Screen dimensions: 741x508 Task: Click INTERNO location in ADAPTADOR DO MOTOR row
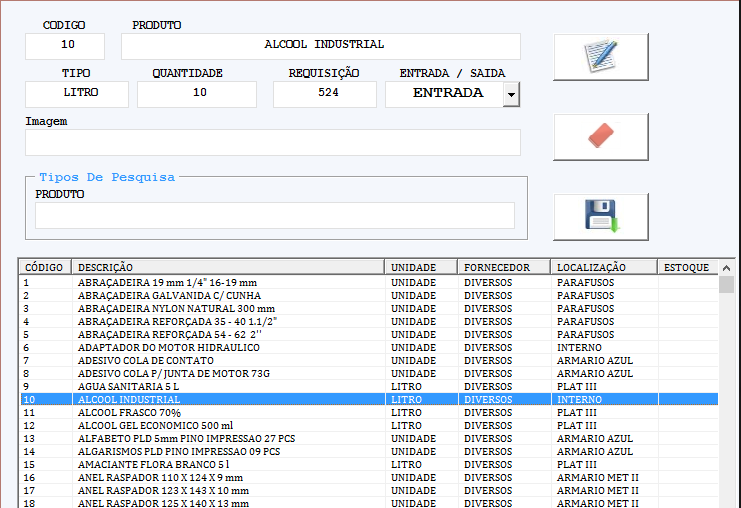pos(579,348)
